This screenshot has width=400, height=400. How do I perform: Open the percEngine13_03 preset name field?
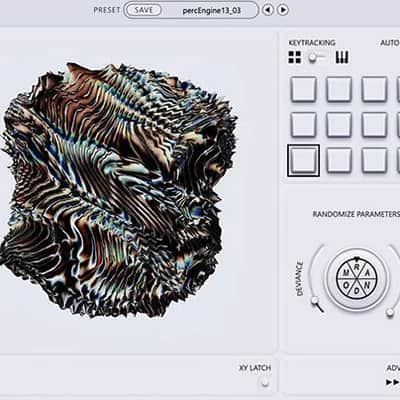tap(211, 10)
